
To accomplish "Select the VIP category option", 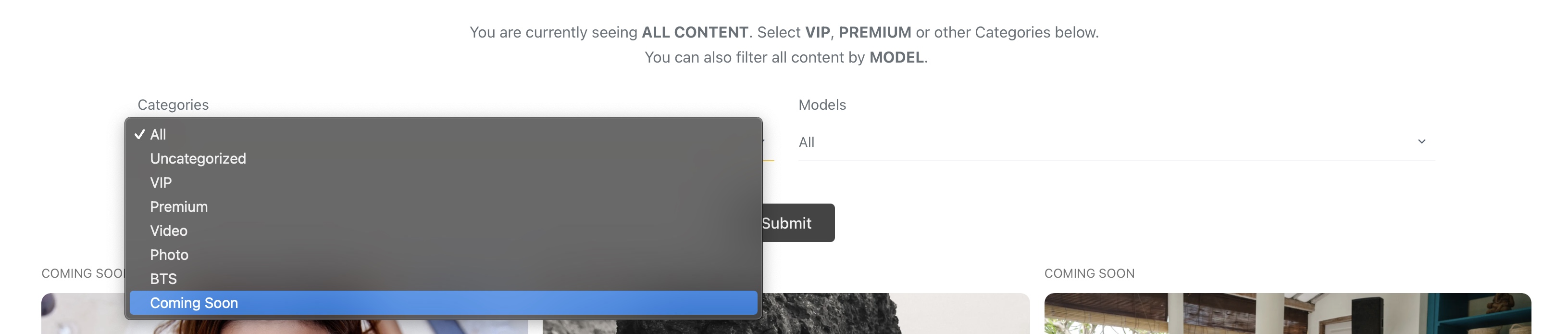I will point(161,183).
